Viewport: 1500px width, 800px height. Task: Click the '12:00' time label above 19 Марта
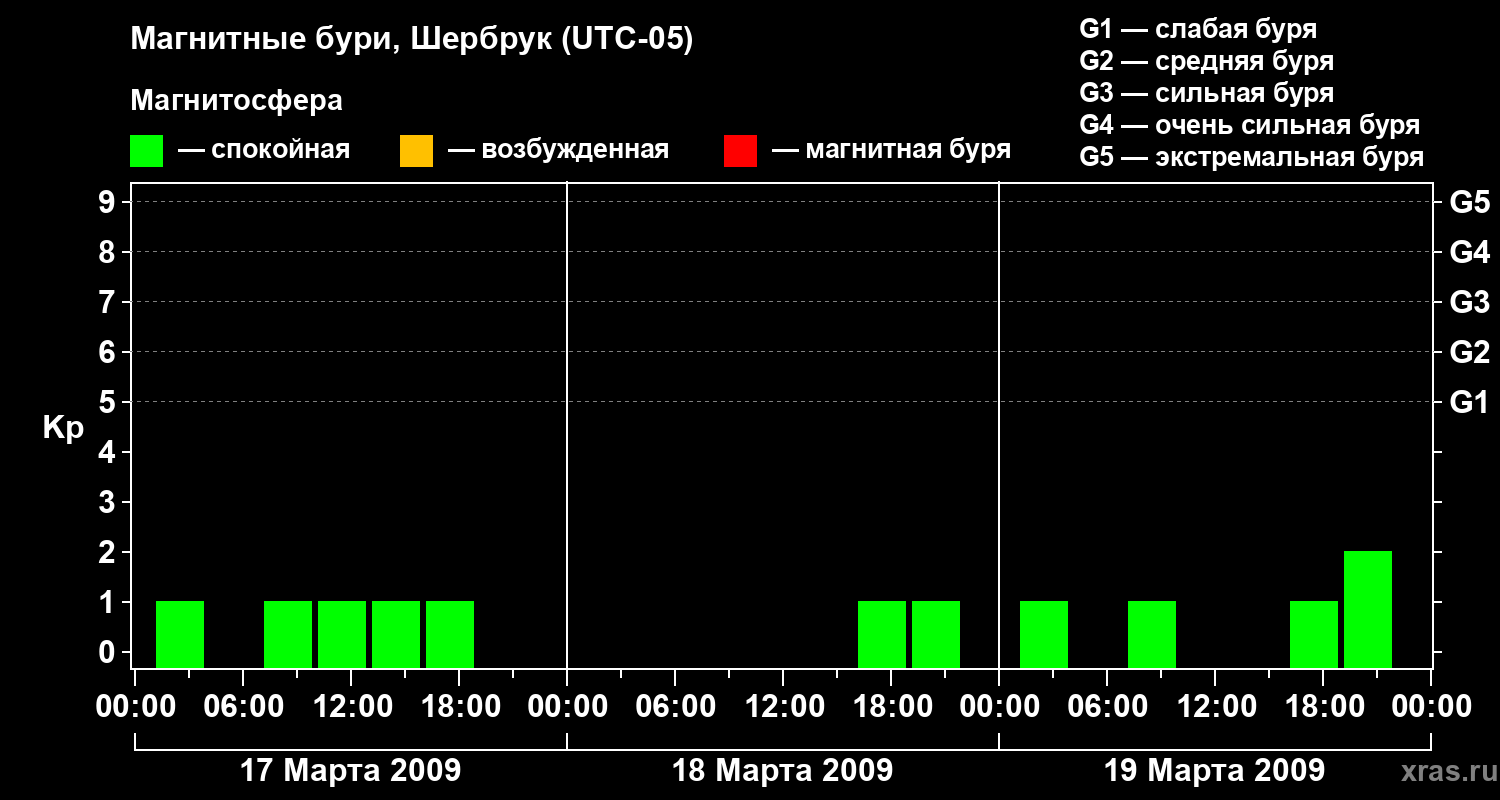(1215, 707)
